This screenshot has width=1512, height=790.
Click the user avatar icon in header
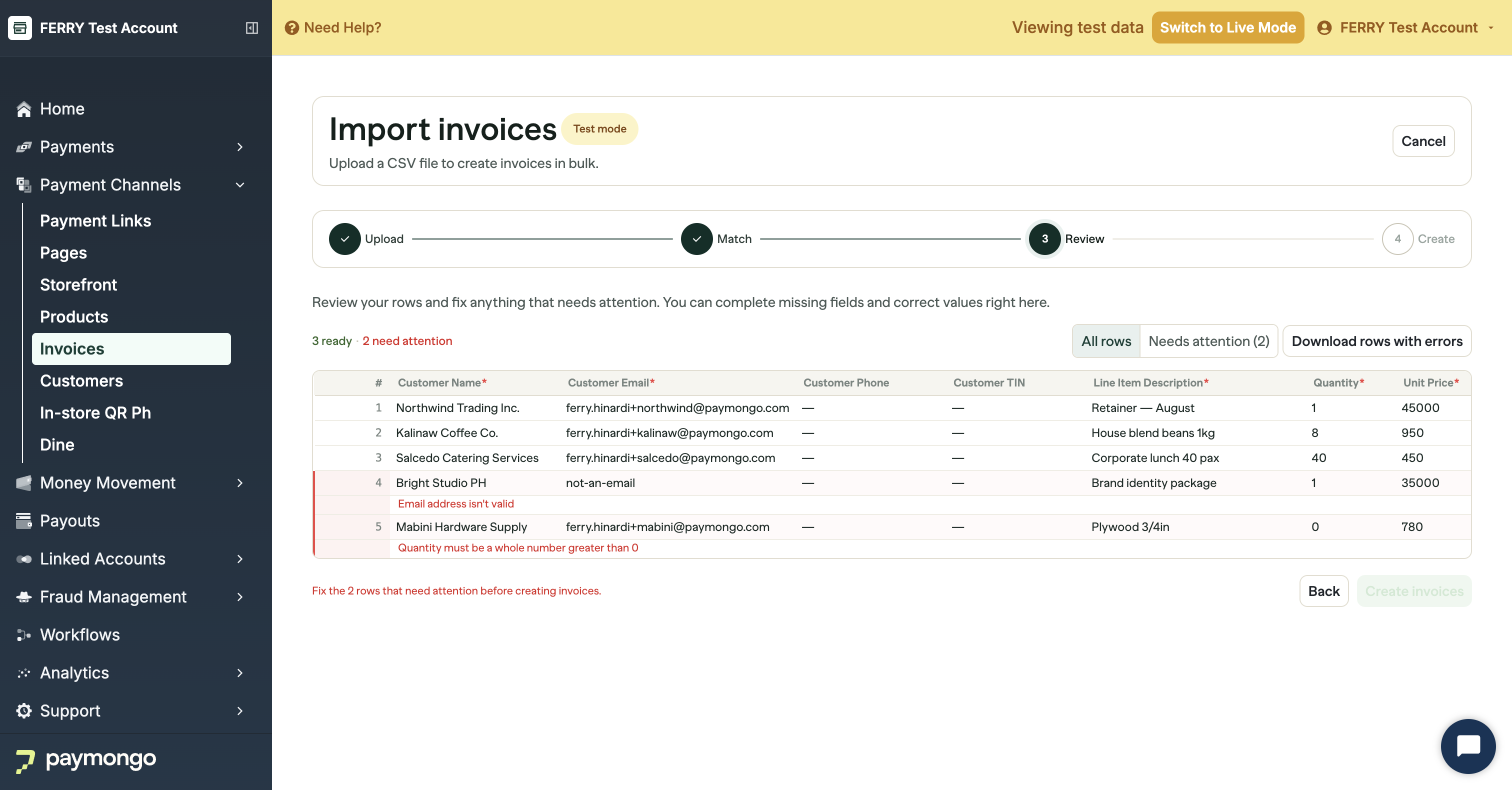point(1324,27)
